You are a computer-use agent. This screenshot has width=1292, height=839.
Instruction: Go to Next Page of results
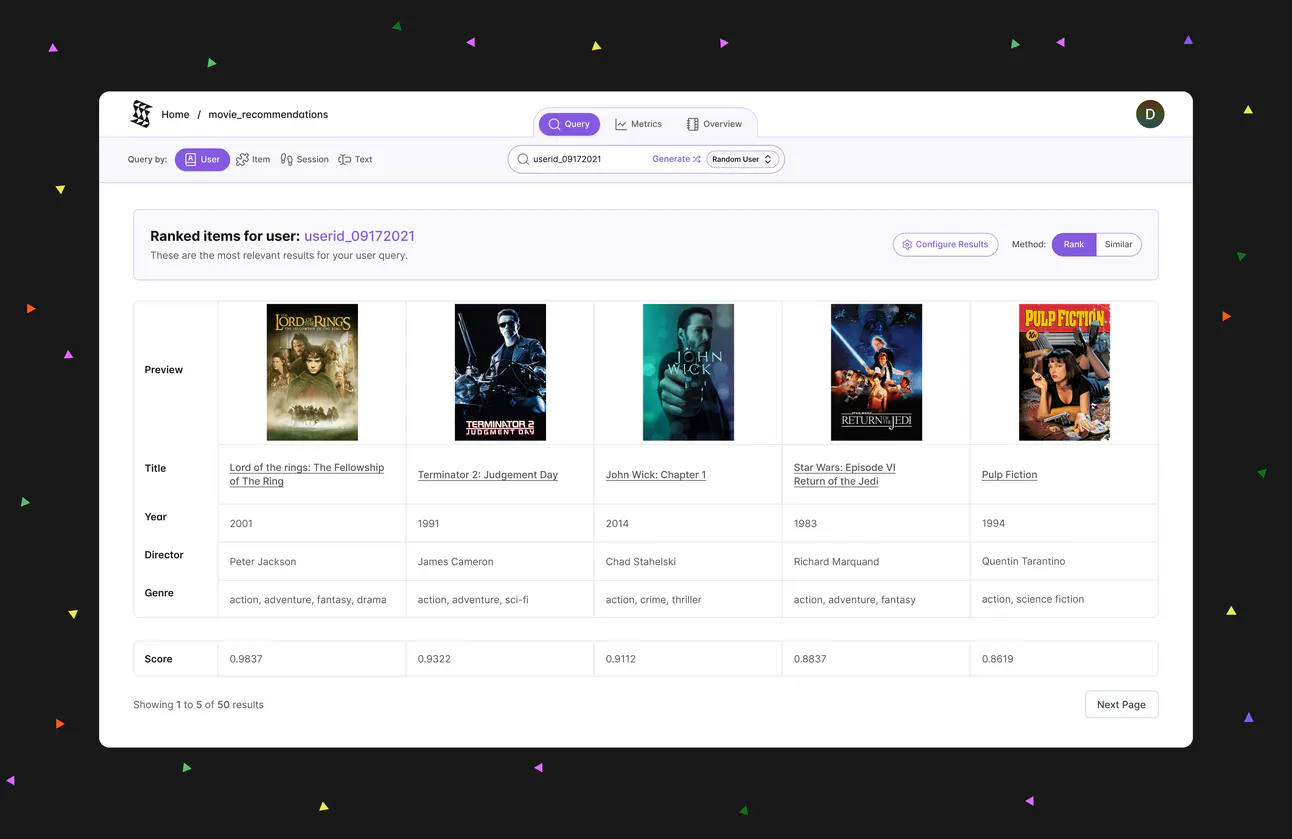pos(1121,704)
